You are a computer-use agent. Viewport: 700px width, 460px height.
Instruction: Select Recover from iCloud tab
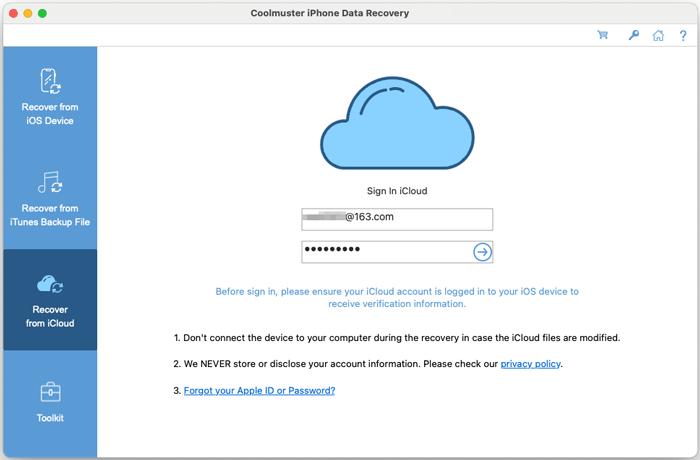pos(50,300)
